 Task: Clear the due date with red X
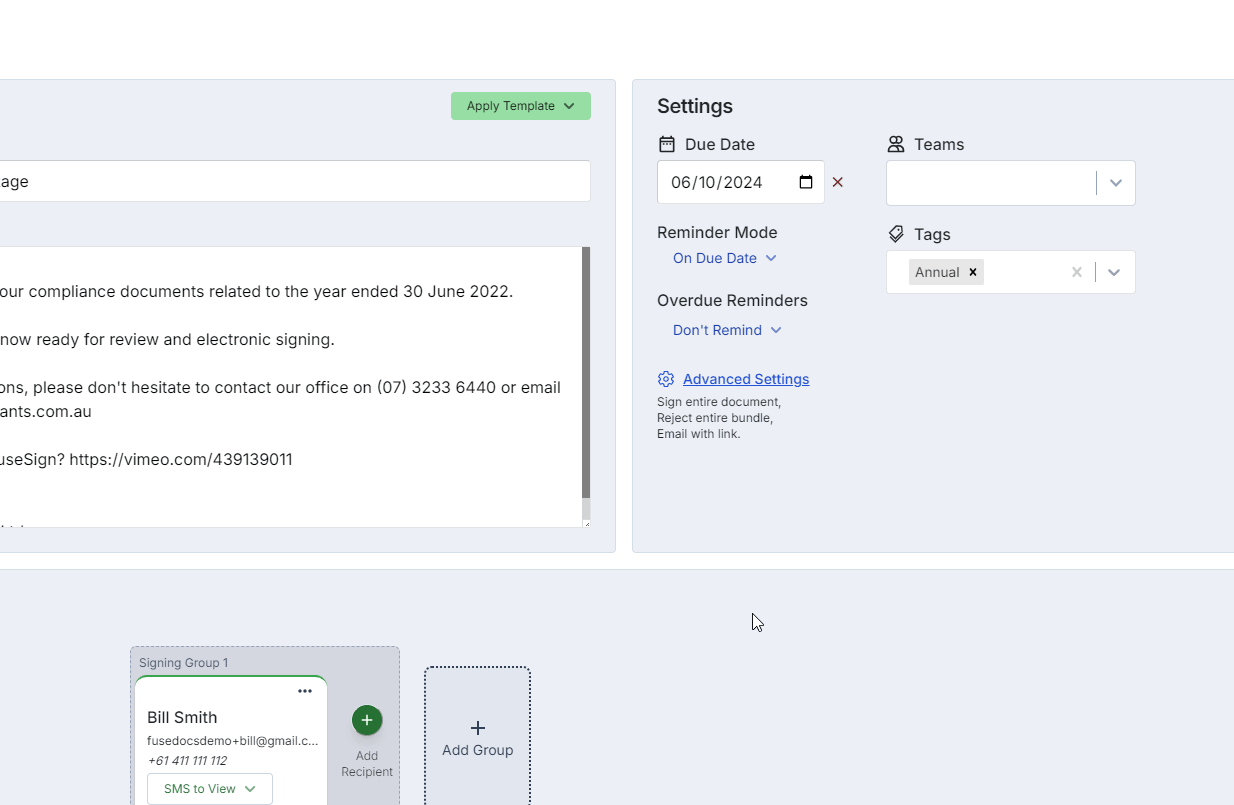coord(838,182)
